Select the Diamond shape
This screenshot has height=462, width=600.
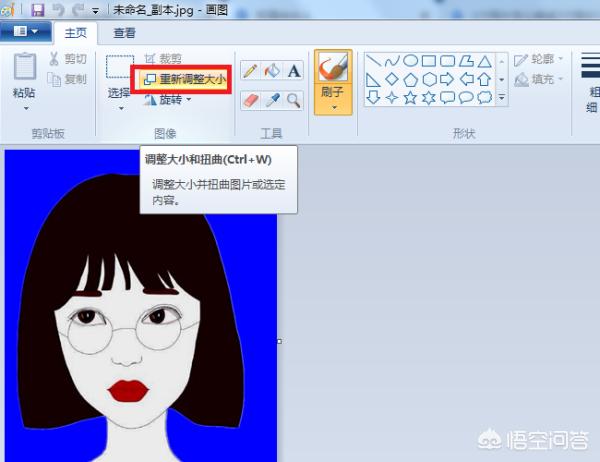tap(392, 79)
